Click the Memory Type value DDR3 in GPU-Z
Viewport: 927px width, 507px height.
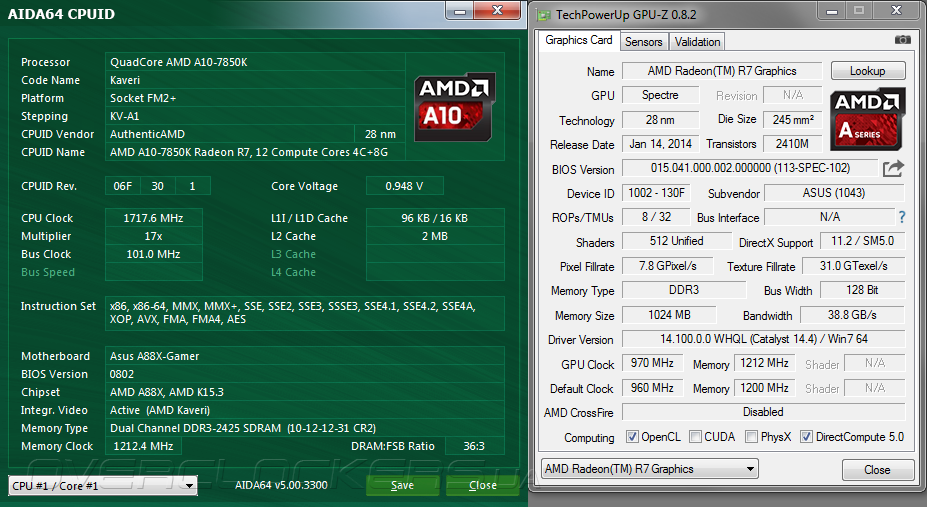[x=684, y=290]
